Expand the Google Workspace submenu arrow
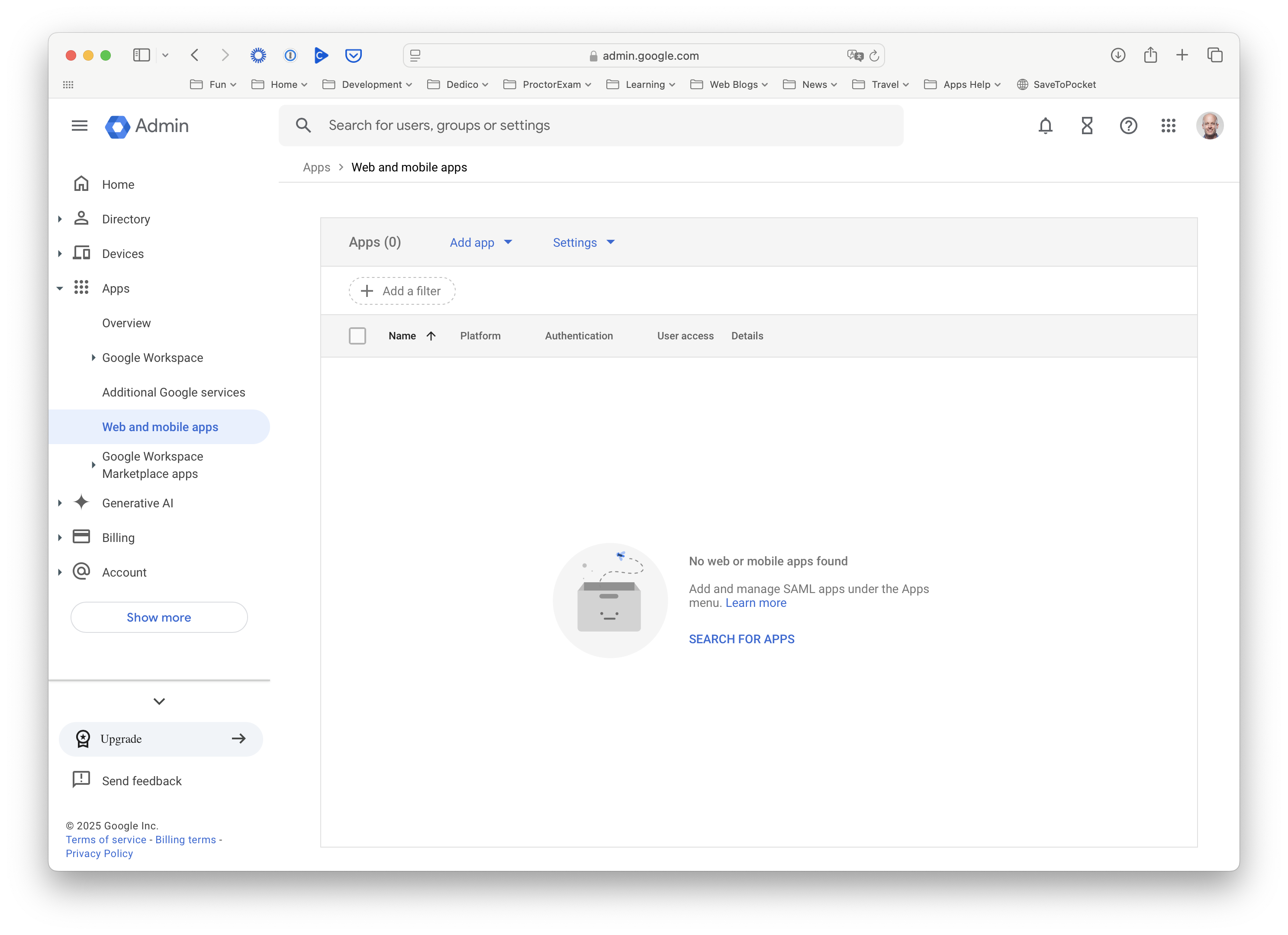This screenshot has width=1288, height=935. pyautogui.click(x=93, y=358)
